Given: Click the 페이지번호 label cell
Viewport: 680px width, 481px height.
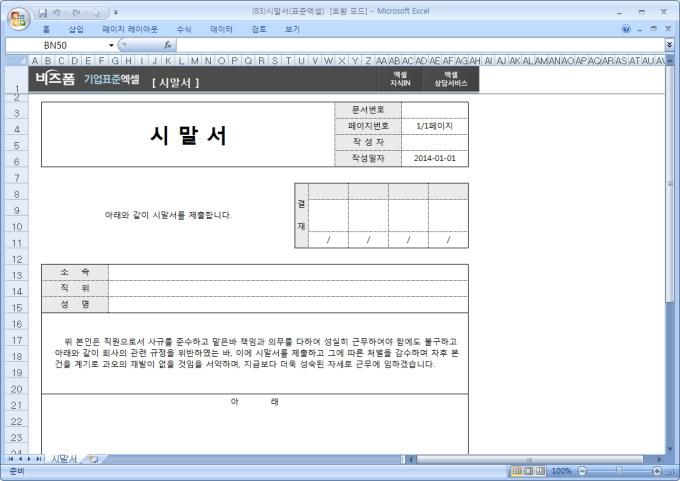Looking at the screenshot, I should coord(368,126).
